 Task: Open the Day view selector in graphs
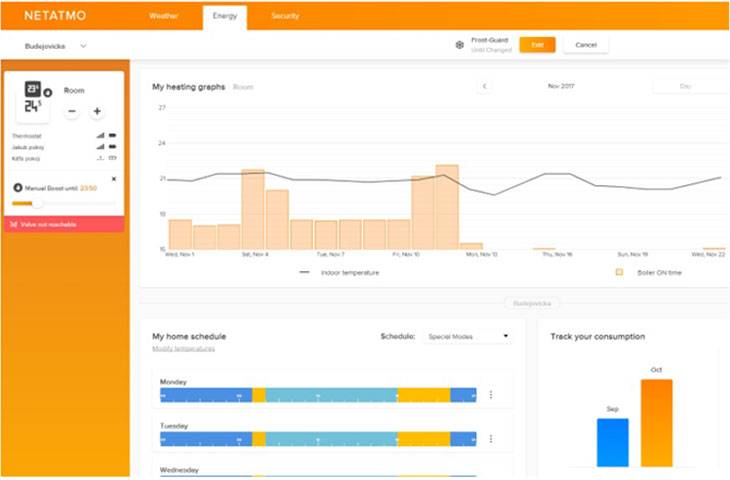(688, 87)
